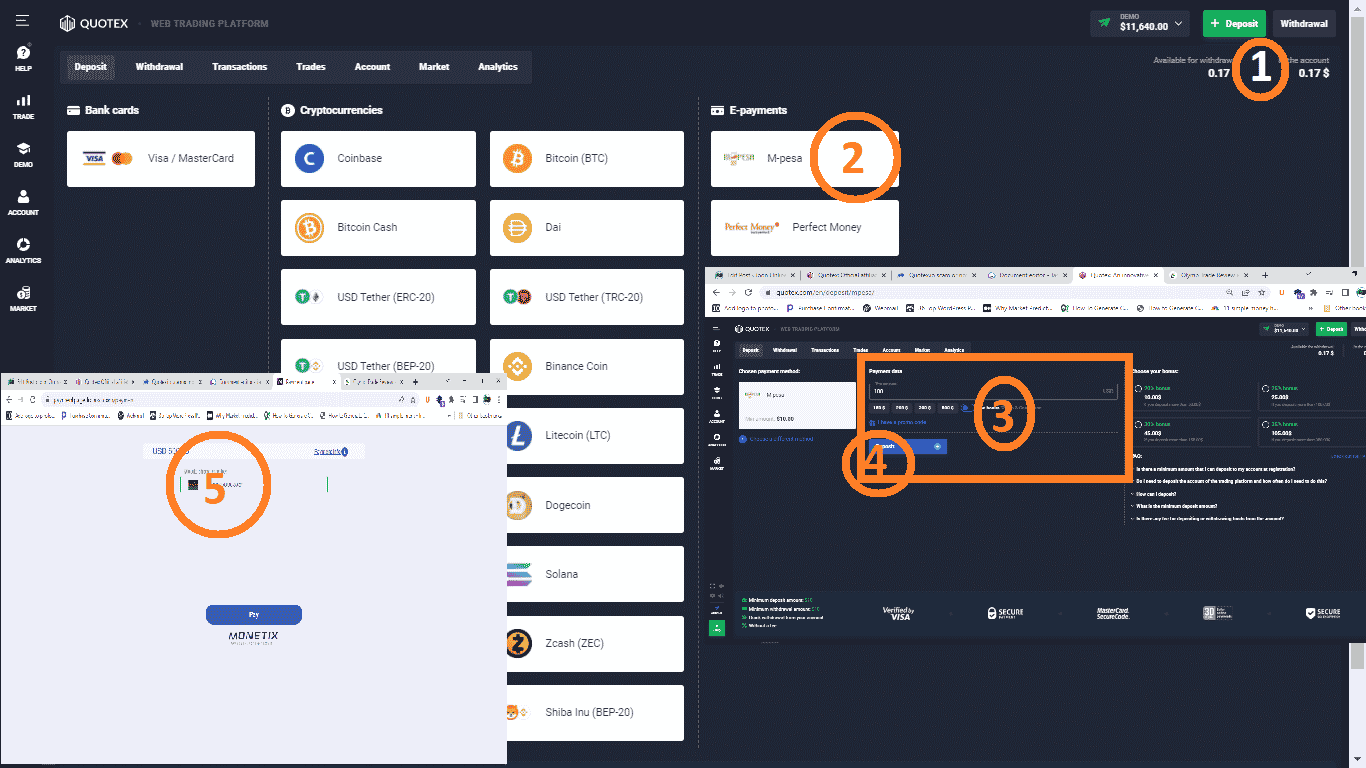Expand FAQ about minimum amount at registration
1366x768 pixels.
(x=1213, y=469)
